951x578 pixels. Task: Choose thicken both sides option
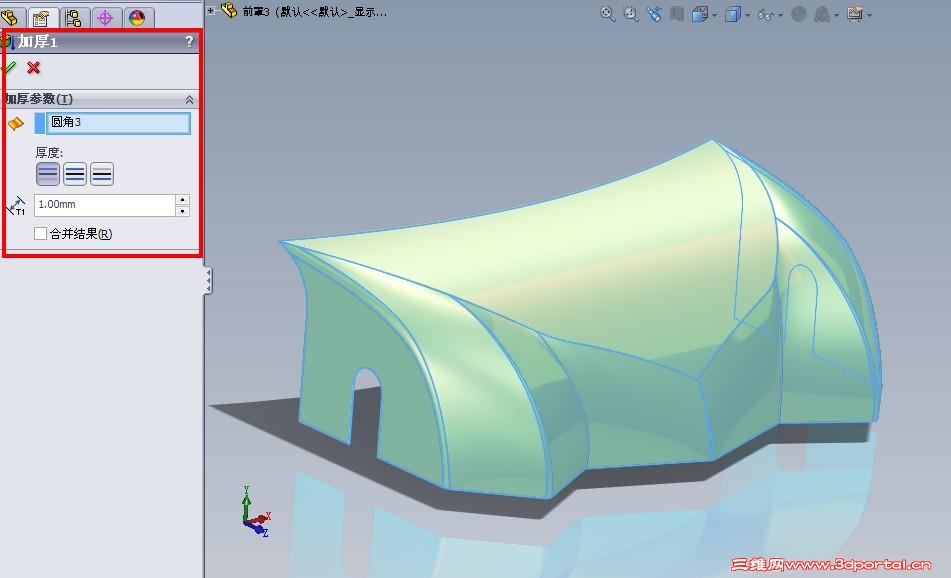75,174
